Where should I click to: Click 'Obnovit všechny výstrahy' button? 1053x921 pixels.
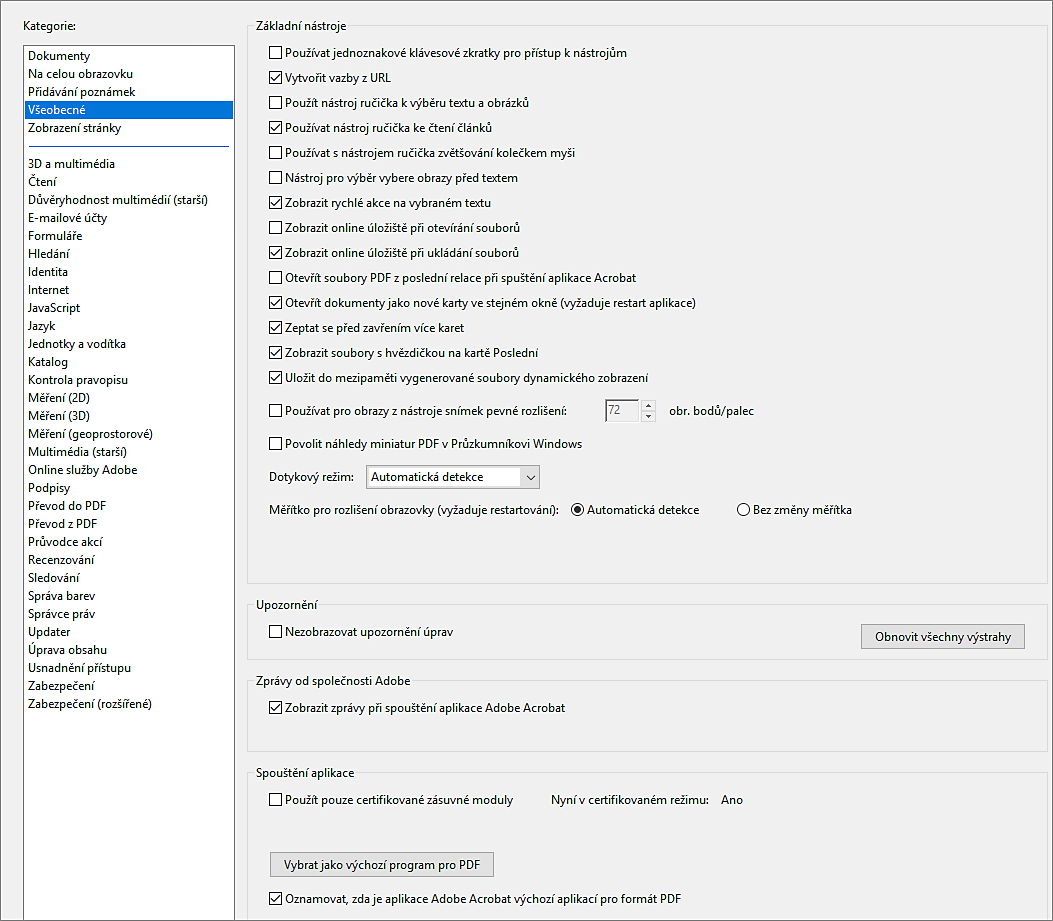point(943,637)
